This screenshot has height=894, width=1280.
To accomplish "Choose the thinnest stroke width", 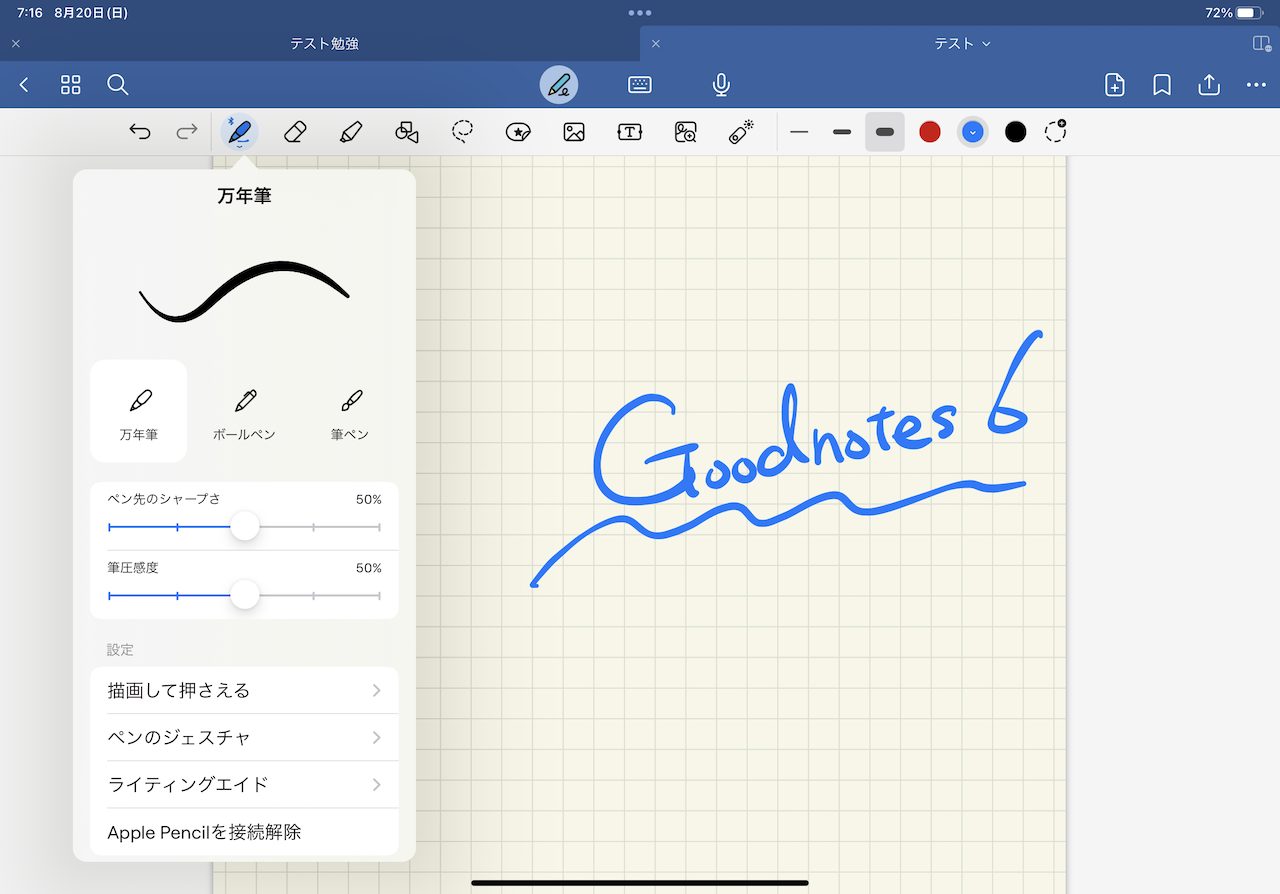I will (799, 132).
